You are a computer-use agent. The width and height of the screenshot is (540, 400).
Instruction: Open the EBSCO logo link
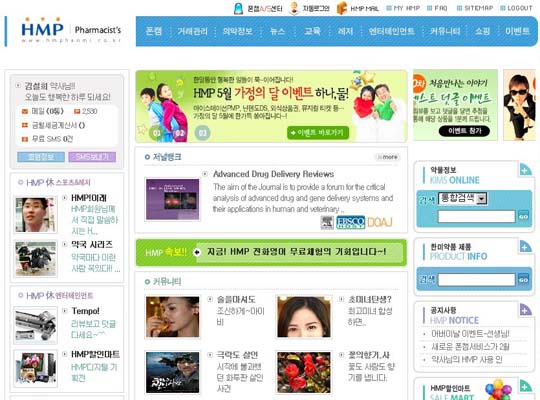click(x=351, y=223)
